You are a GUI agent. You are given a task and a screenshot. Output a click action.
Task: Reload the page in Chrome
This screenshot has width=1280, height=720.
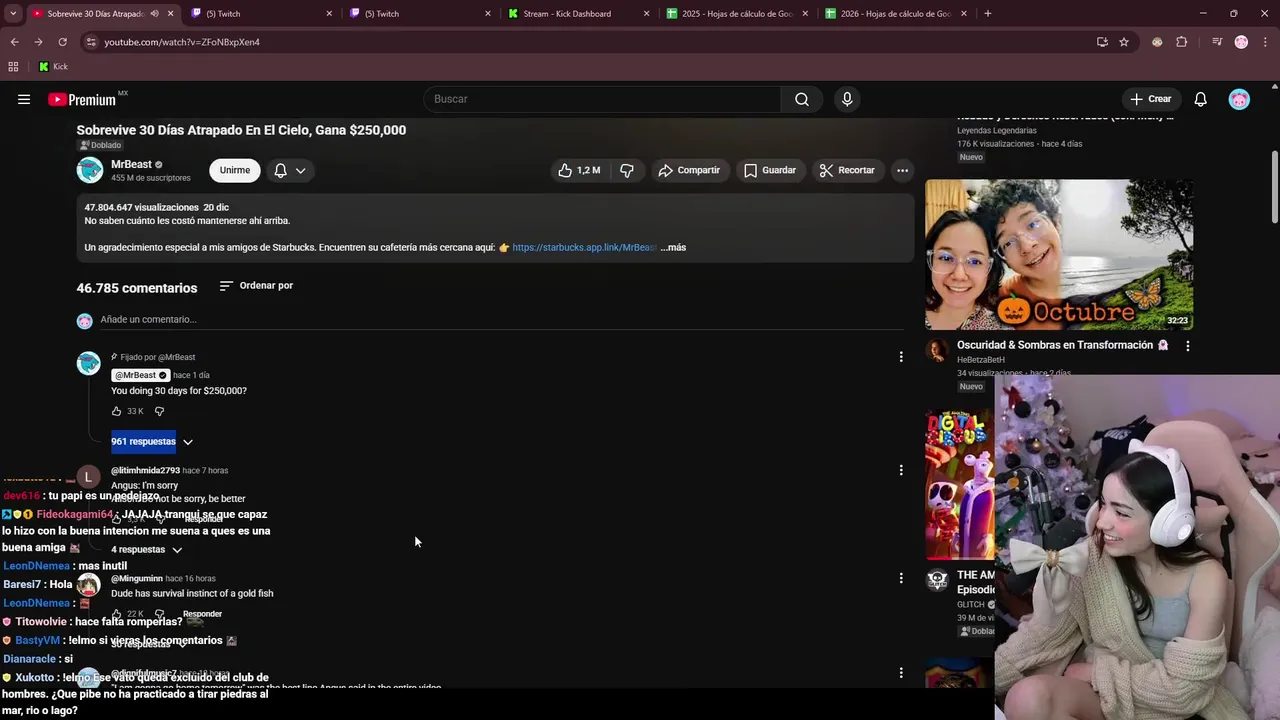pos(62,42)
